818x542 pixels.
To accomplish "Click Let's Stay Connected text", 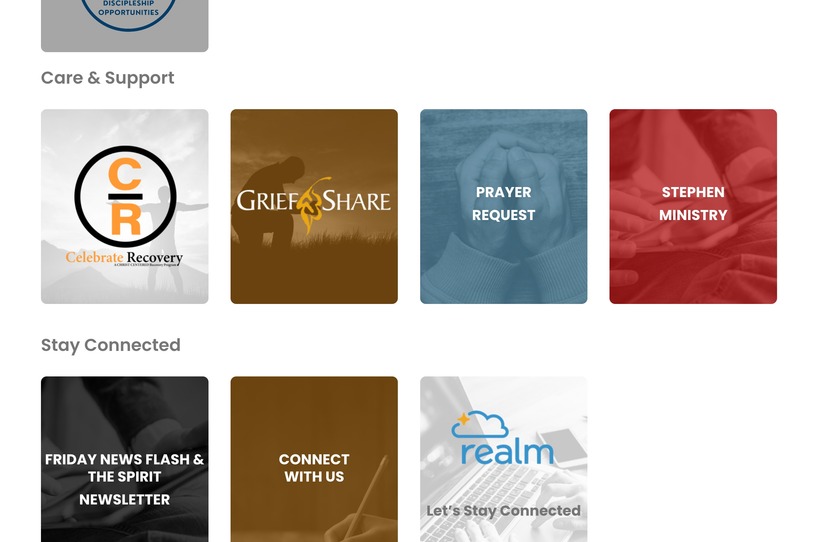I will tap(503, 511).
